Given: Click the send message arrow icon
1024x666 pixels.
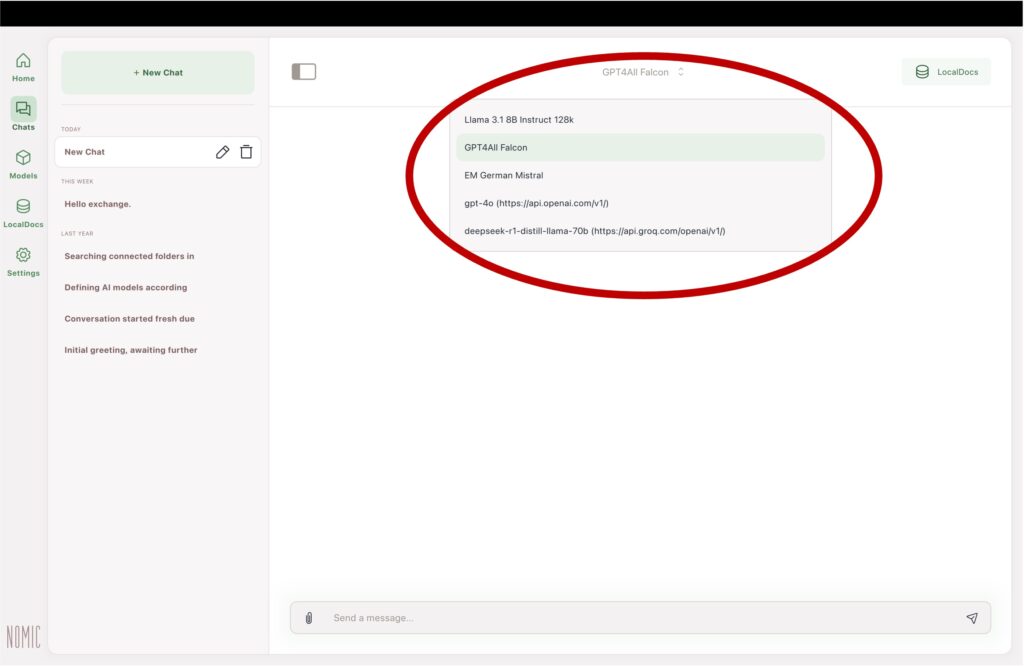Looking at the screenshot, I should pos(971,618).
